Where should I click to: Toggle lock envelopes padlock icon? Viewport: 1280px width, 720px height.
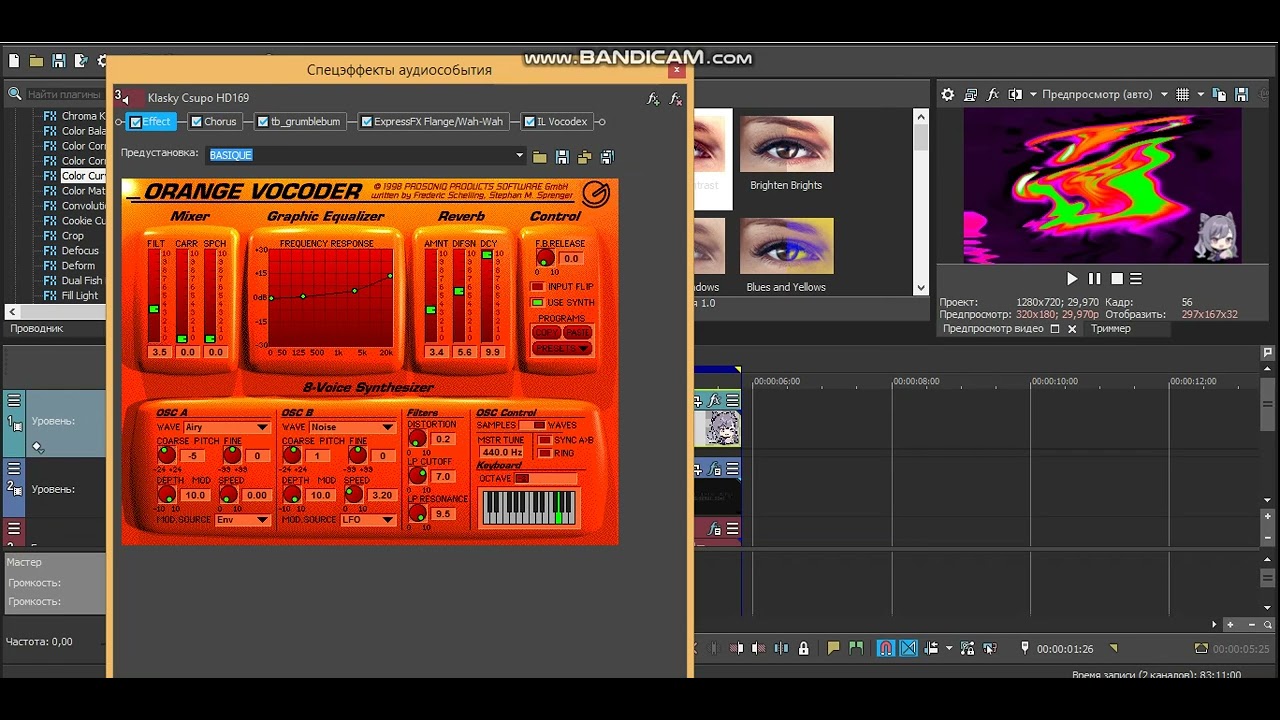[804, 648]
